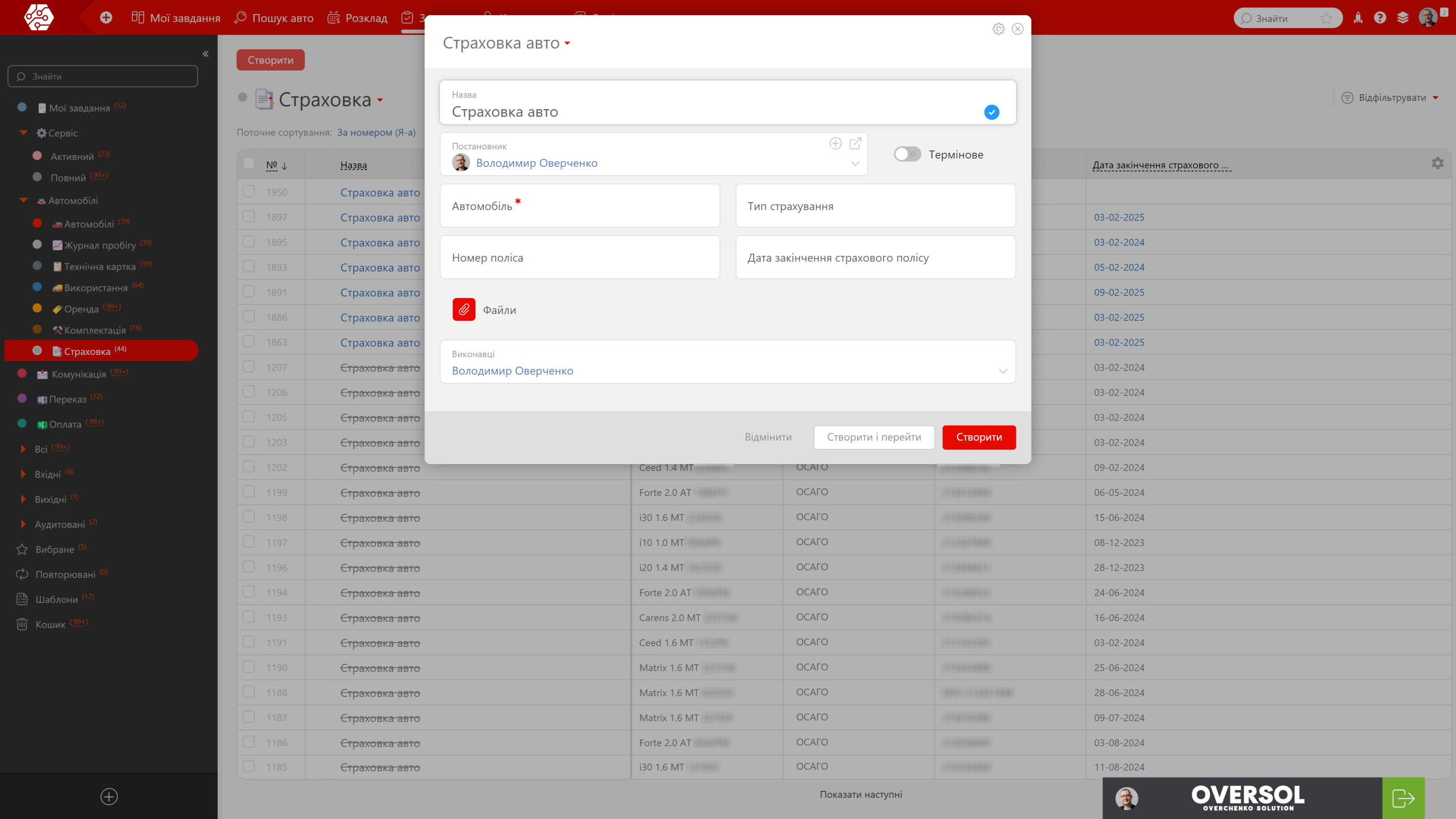Sort by № column arrow
The image size is (1456, 819).
284,166
